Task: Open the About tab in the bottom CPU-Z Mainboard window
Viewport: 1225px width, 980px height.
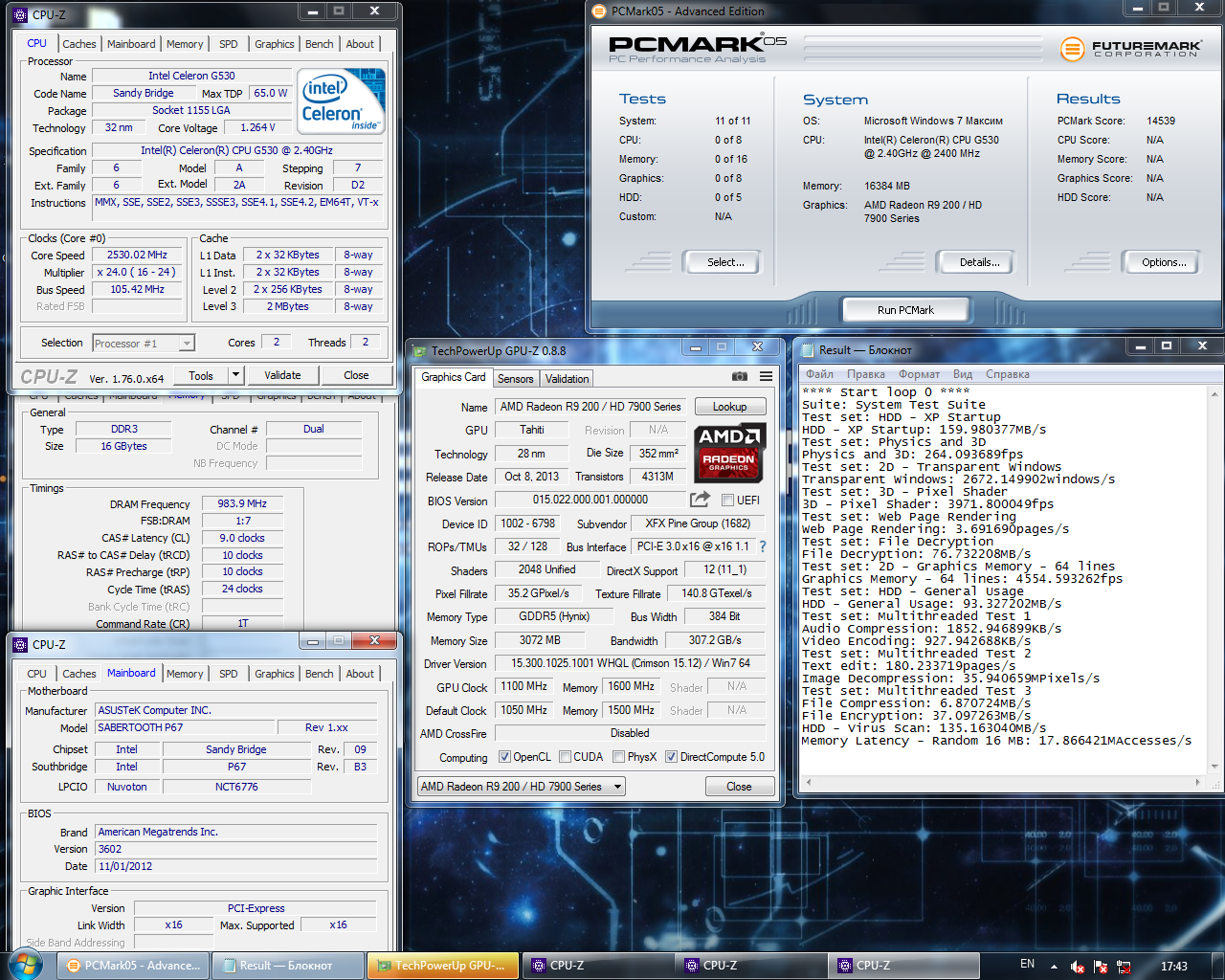Action: point(360,674)
